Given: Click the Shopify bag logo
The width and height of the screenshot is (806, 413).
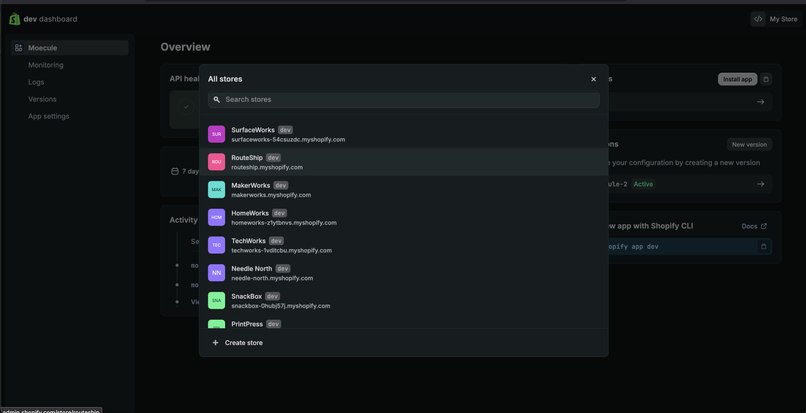Looking at the screenshot, I should pos(14,19).
